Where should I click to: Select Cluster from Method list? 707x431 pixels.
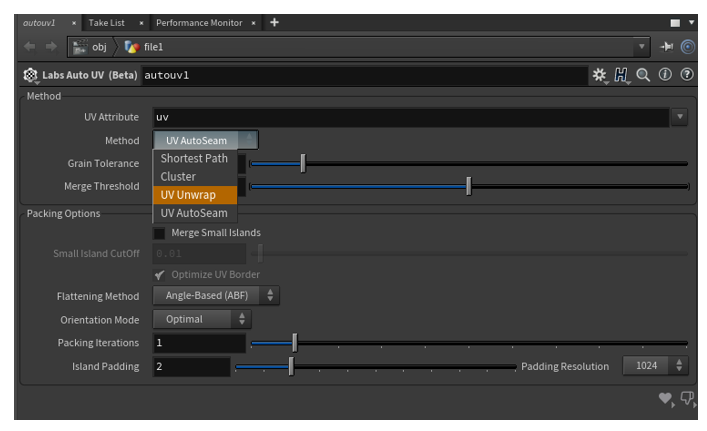[x=195, y=177]
